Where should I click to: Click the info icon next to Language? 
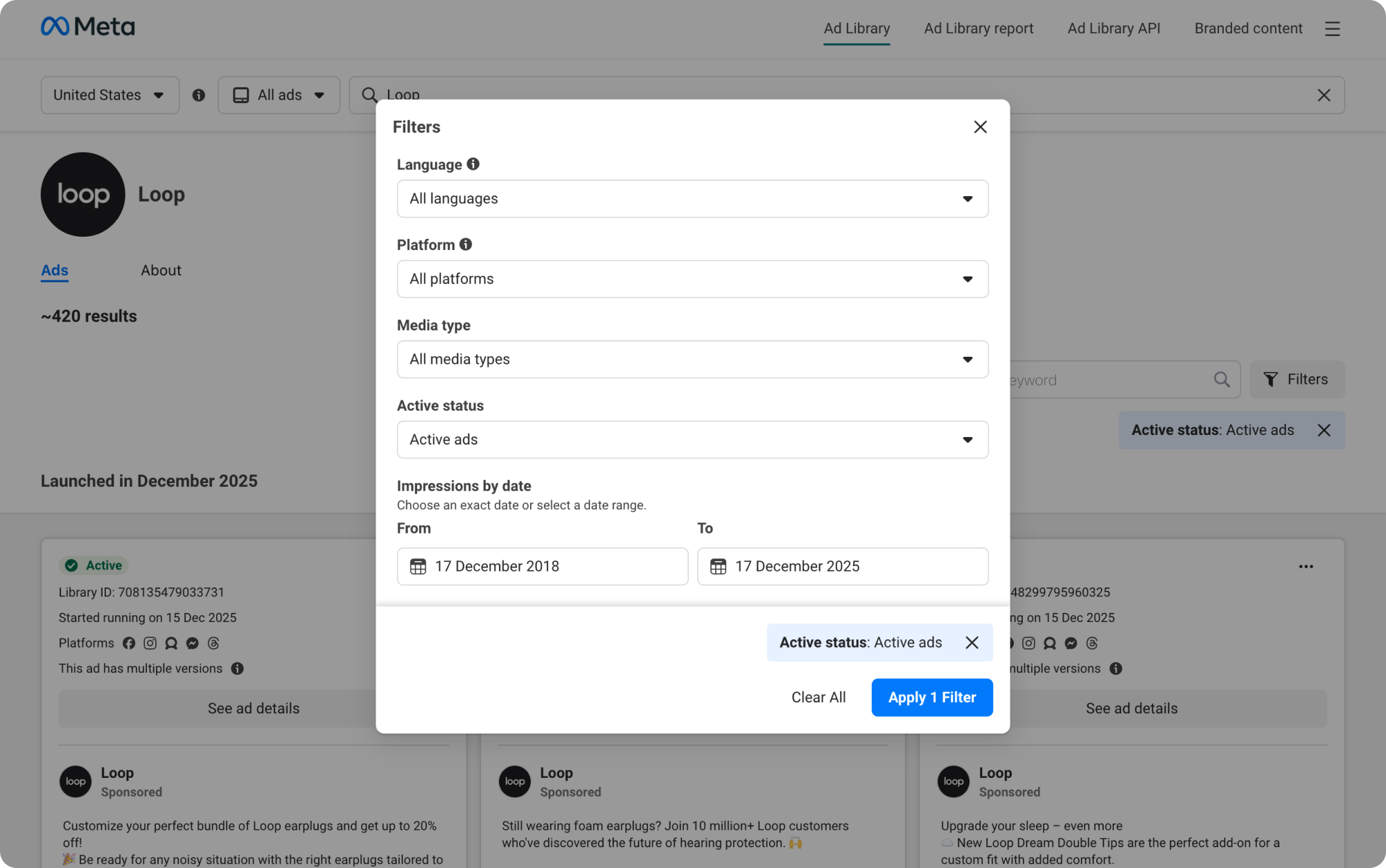(x=473, y=164)
